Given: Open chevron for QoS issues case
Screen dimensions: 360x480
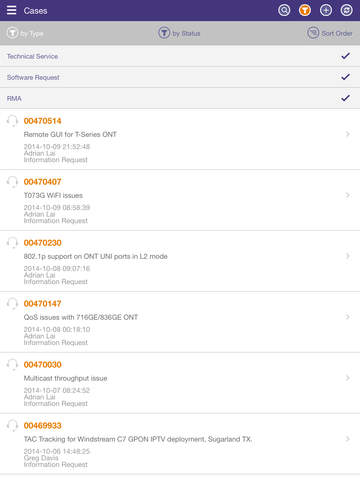Looking at the screenshot, I should click(348, 317).
